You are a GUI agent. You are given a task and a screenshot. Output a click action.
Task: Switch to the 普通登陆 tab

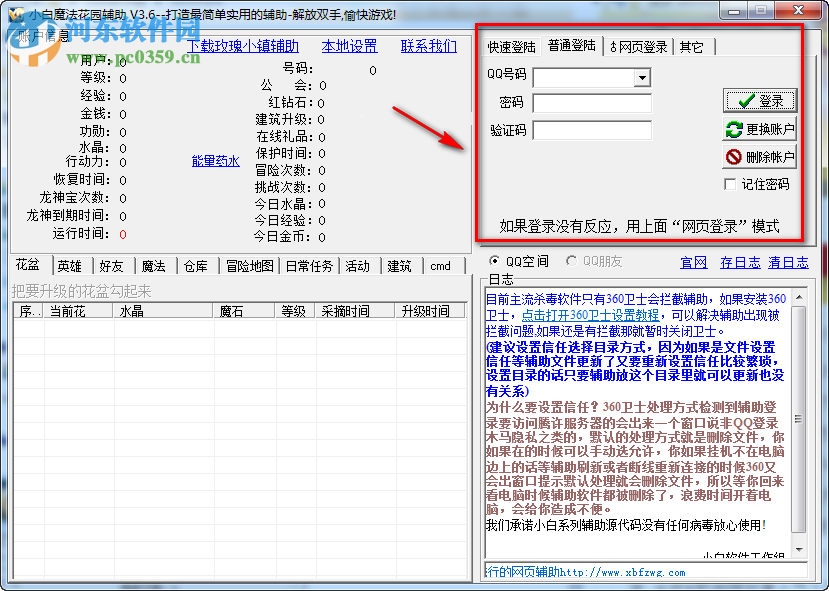[572, 45]
